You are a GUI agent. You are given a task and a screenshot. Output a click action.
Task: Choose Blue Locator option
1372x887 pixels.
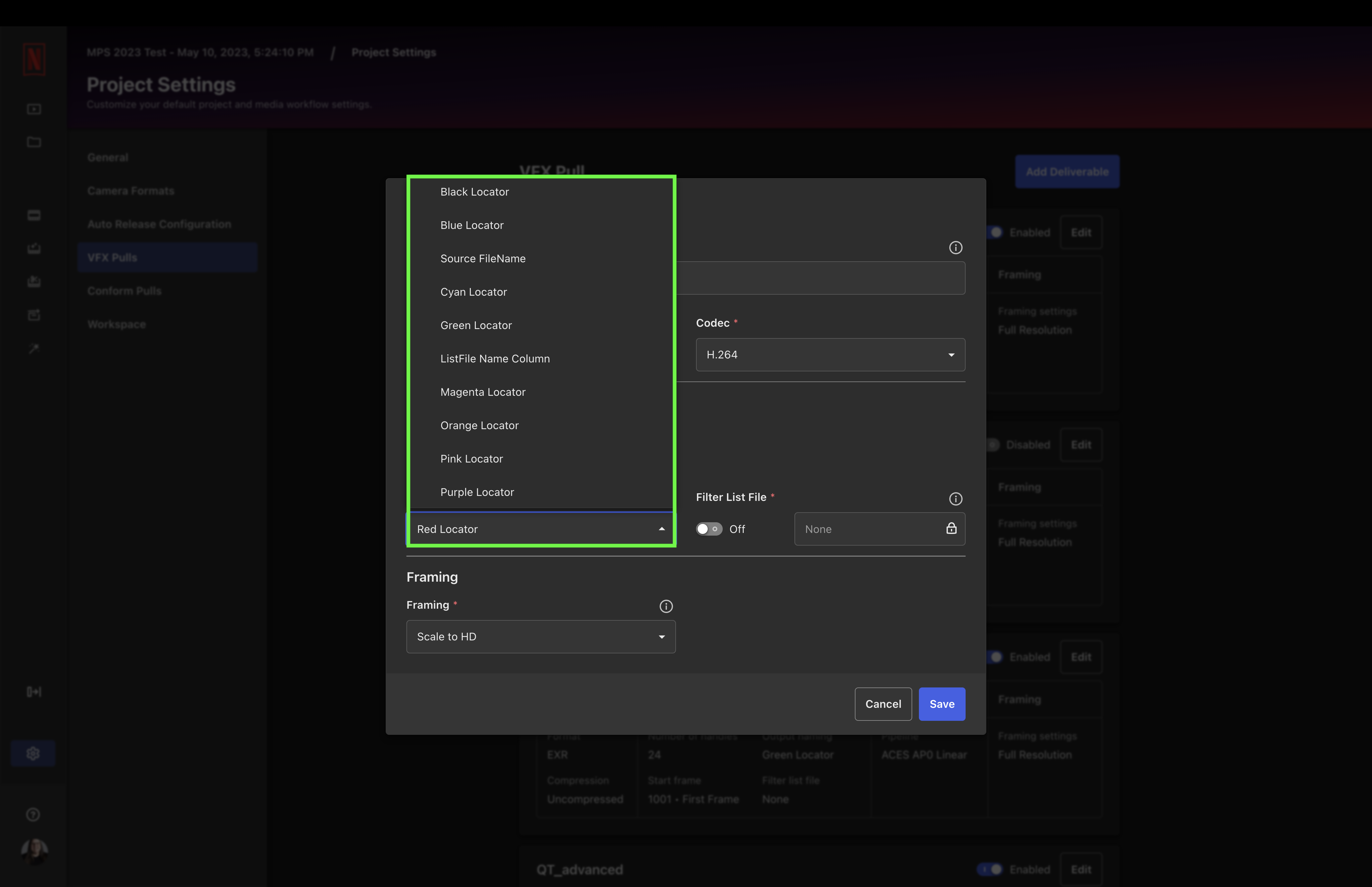point(541,225)
